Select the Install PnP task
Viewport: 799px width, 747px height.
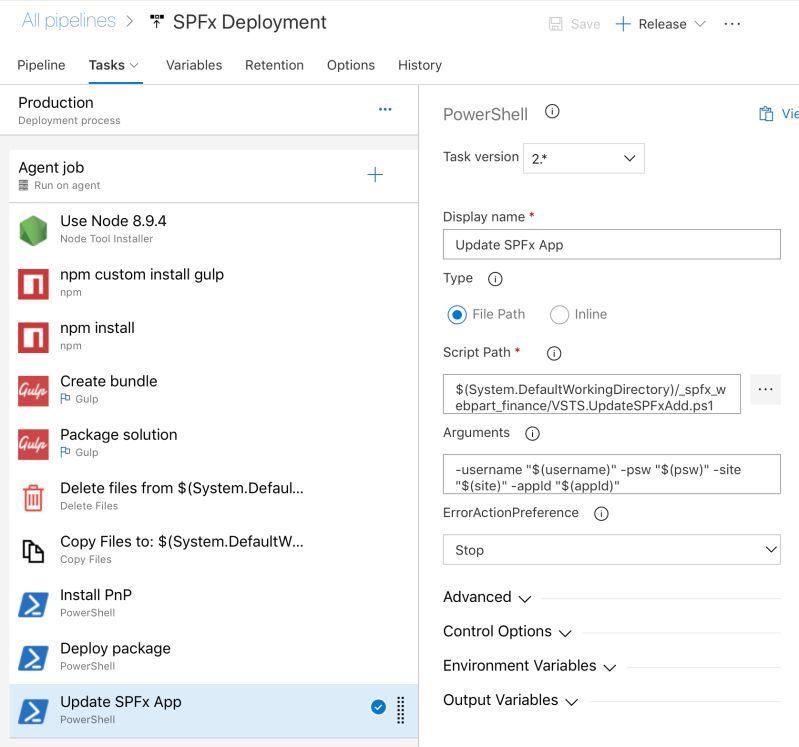(x=214, y=604)
